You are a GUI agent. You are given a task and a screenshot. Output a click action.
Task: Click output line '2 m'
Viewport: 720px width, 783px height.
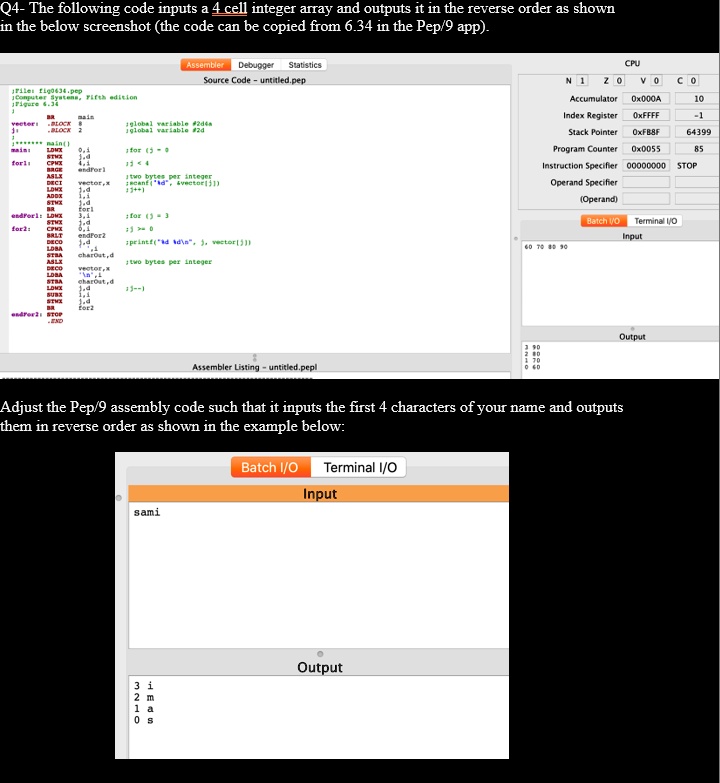(x=143, y=697)
